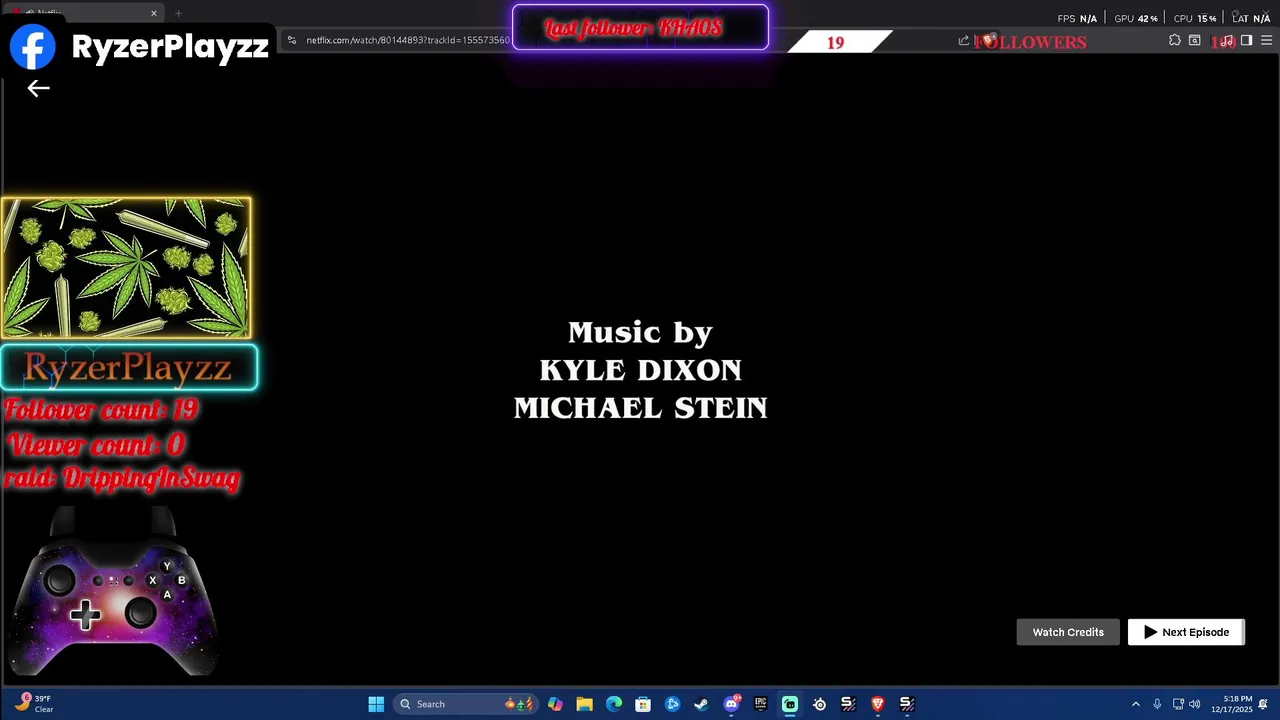Screen dimensions: 1280x720
Task: Open Epic Games Launcher from taskbar
Action: pyautogui.click(x=760, y=704)
